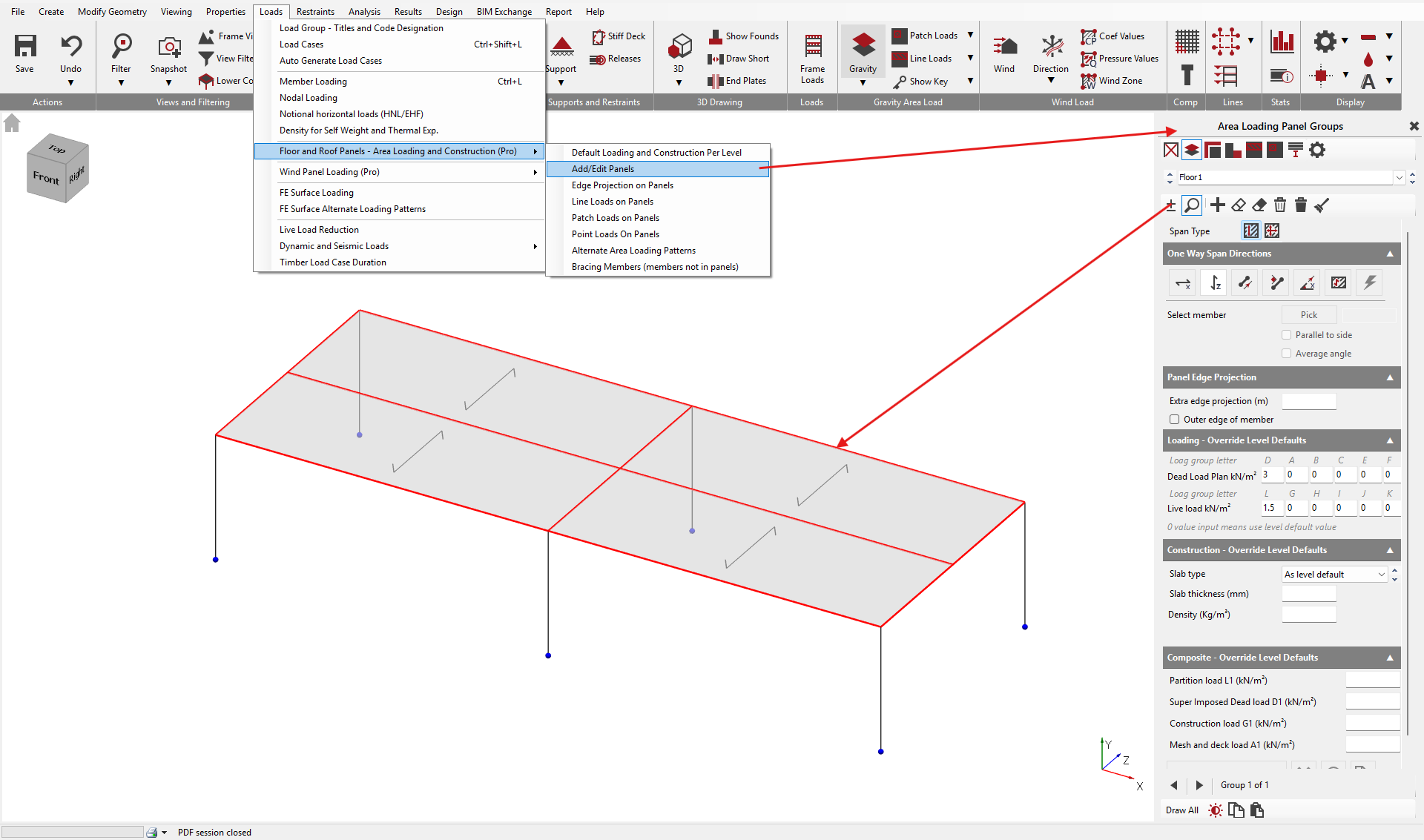Click the Show Founds button

pyautogui.click(x=744, y=36)
